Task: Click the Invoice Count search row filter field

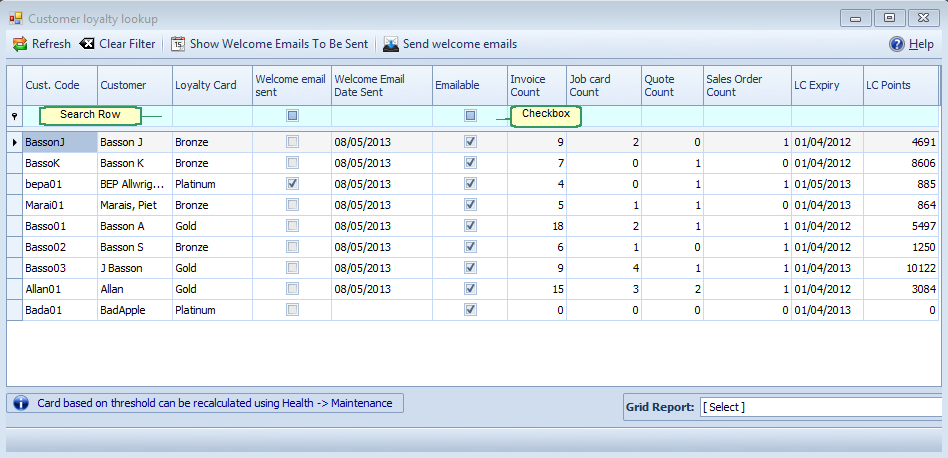Action: 537,116
